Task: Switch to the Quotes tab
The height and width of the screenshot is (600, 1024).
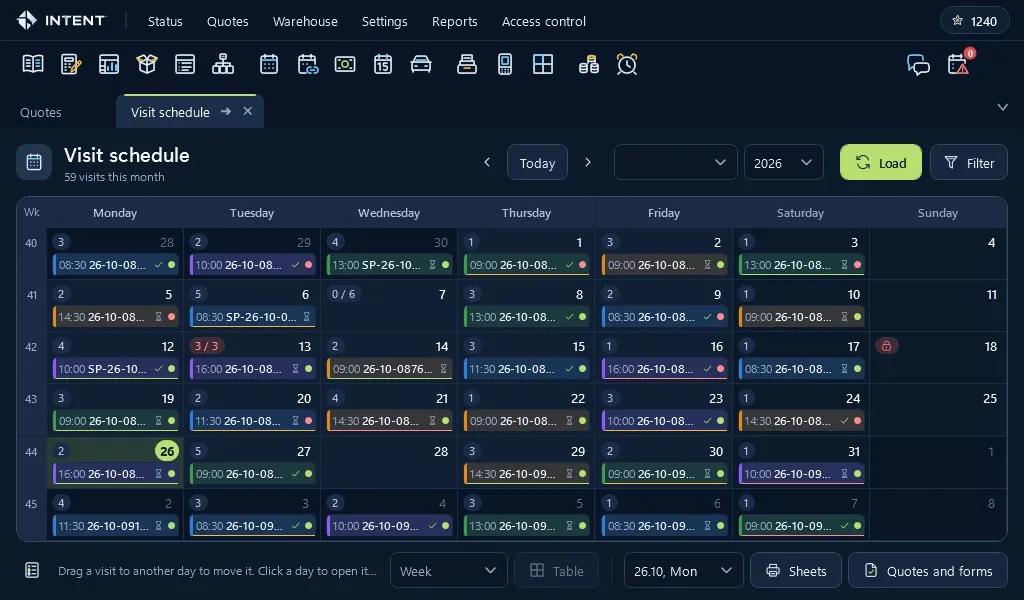Action: 40,112
